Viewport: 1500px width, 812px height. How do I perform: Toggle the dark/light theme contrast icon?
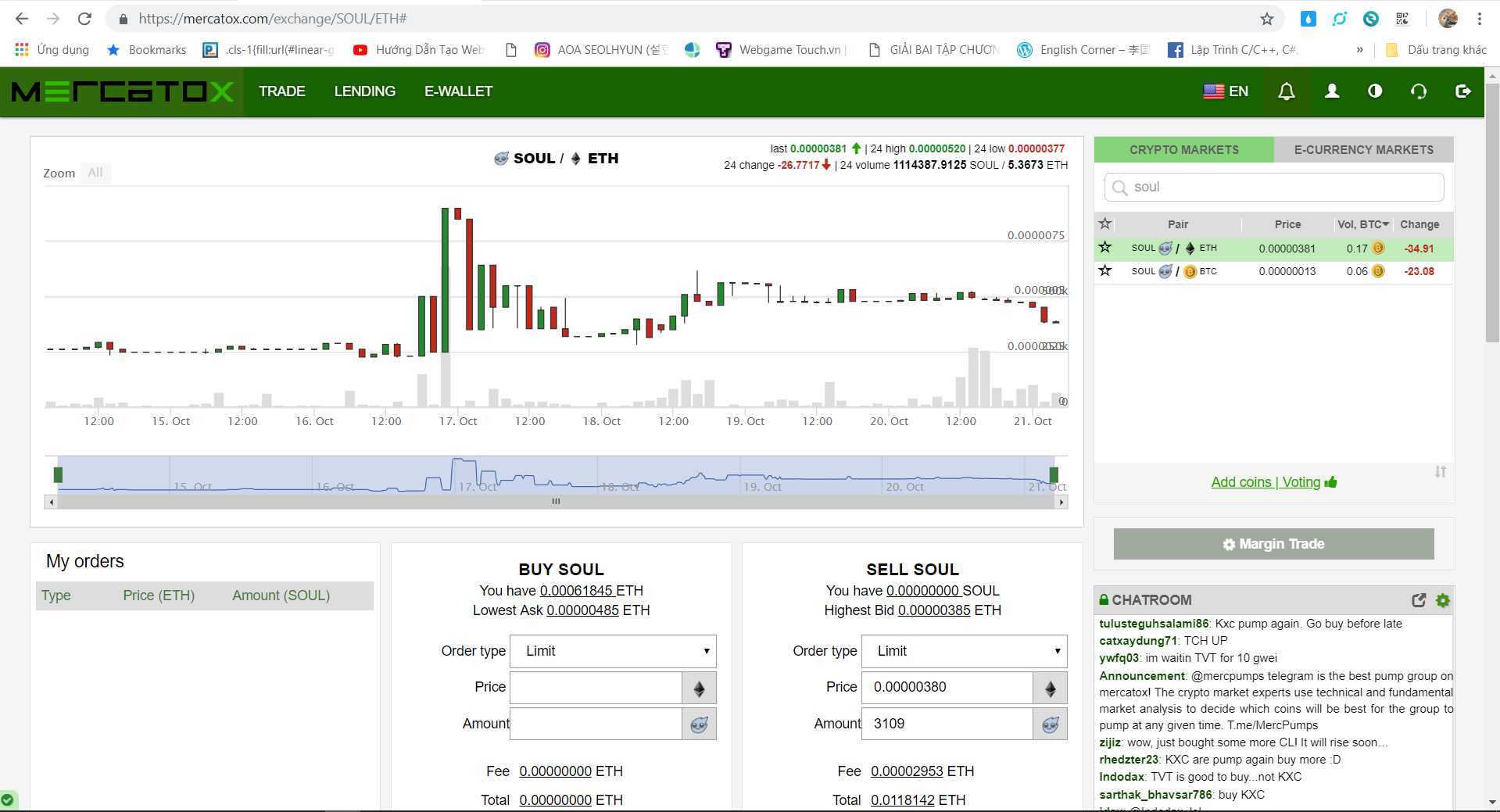(x=1375, y=91)
